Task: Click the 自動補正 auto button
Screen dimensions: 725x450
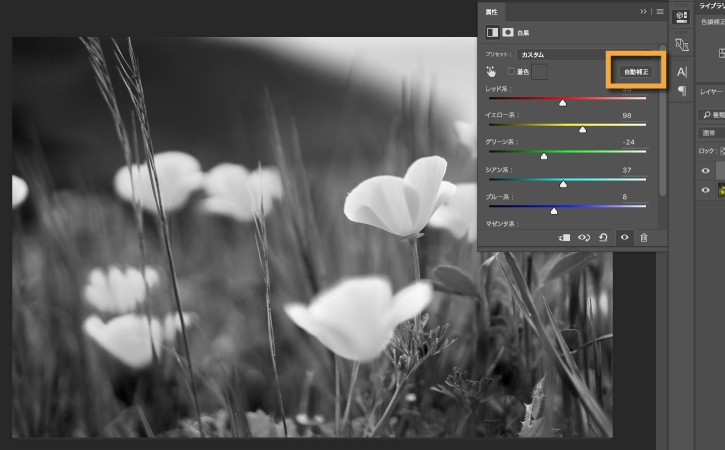Action: [636, 72]
